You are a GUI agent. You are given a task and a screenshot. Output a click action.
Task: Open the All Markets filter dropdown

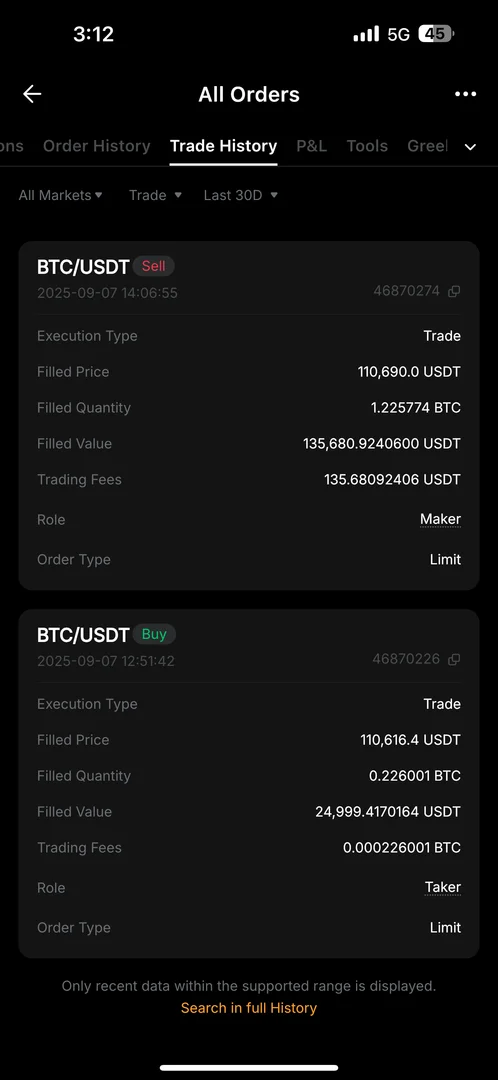tap(61, 196)
